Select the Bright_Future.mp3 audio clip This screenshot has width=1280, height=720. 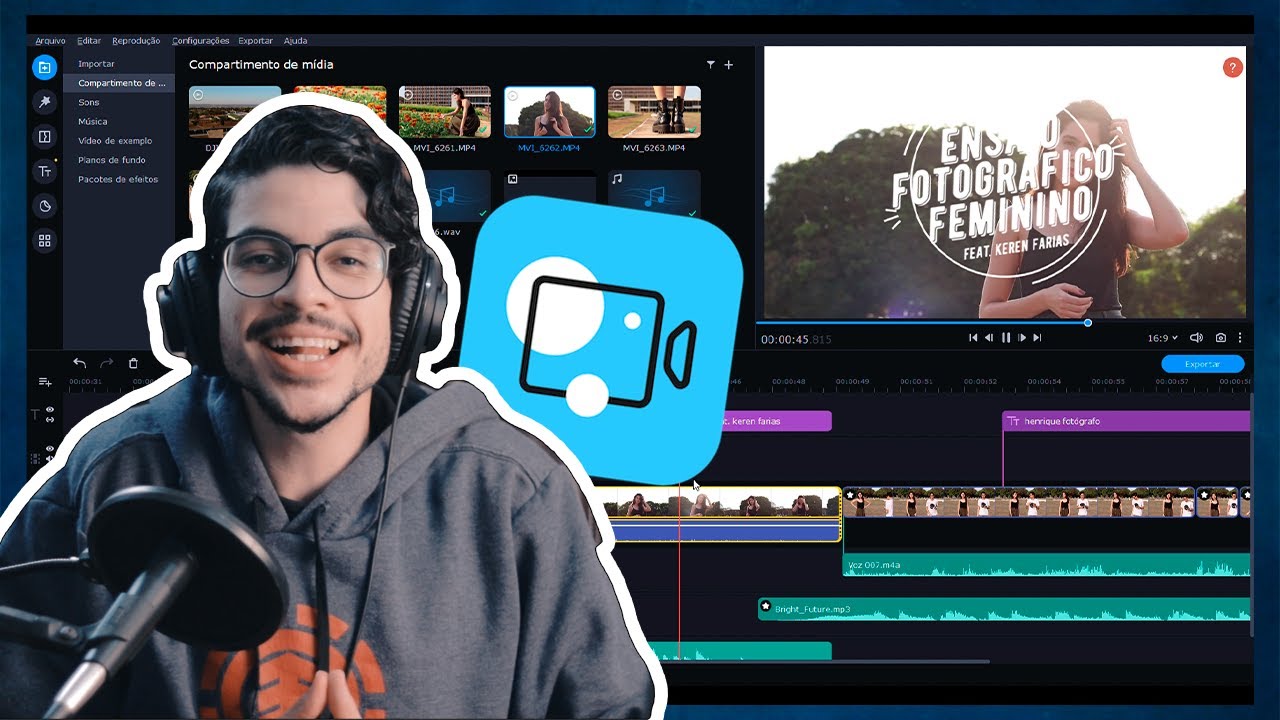(x=1004, y=609)
